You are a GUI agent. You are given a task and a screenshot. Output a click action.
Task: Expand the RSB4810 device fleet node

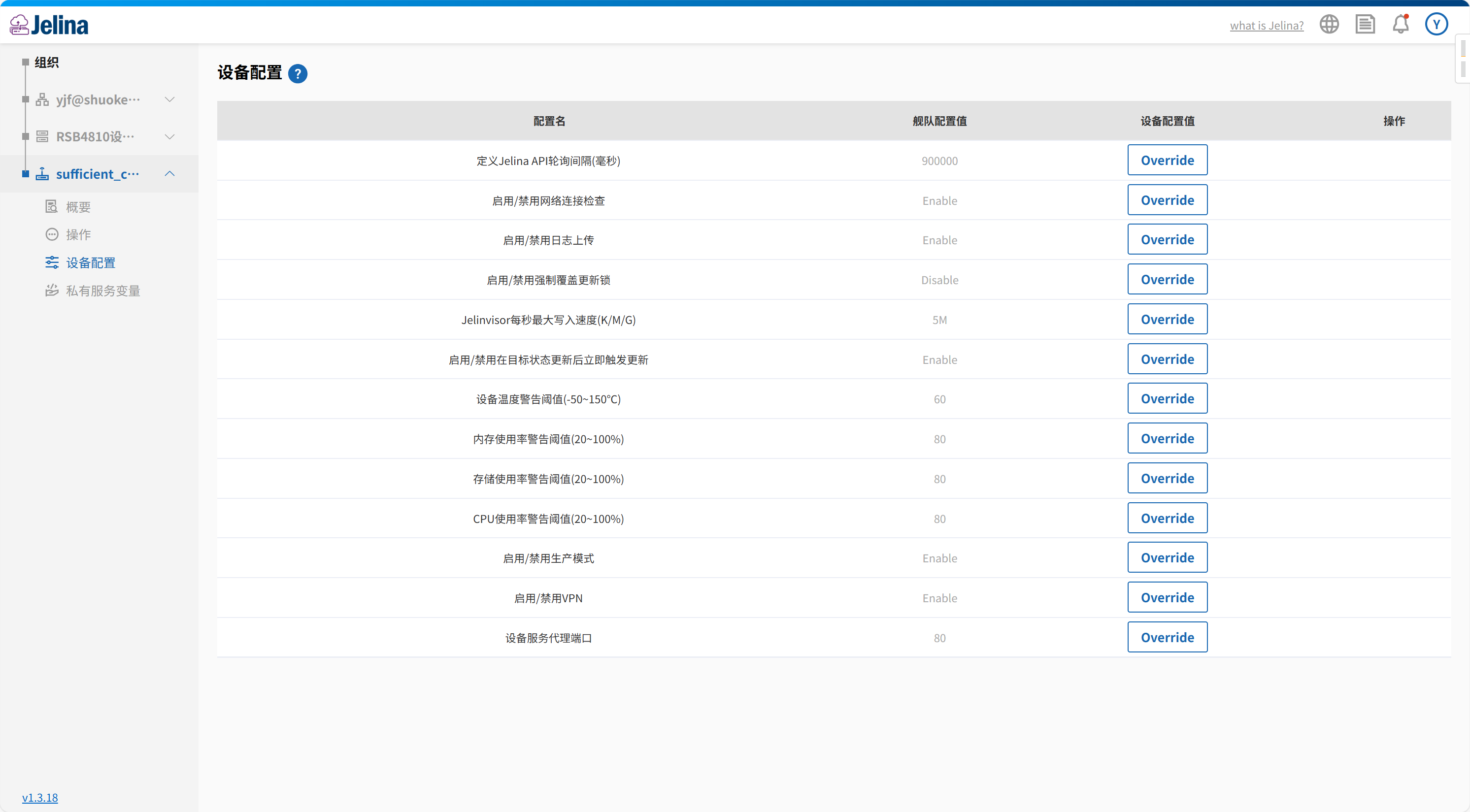(169, 137)
